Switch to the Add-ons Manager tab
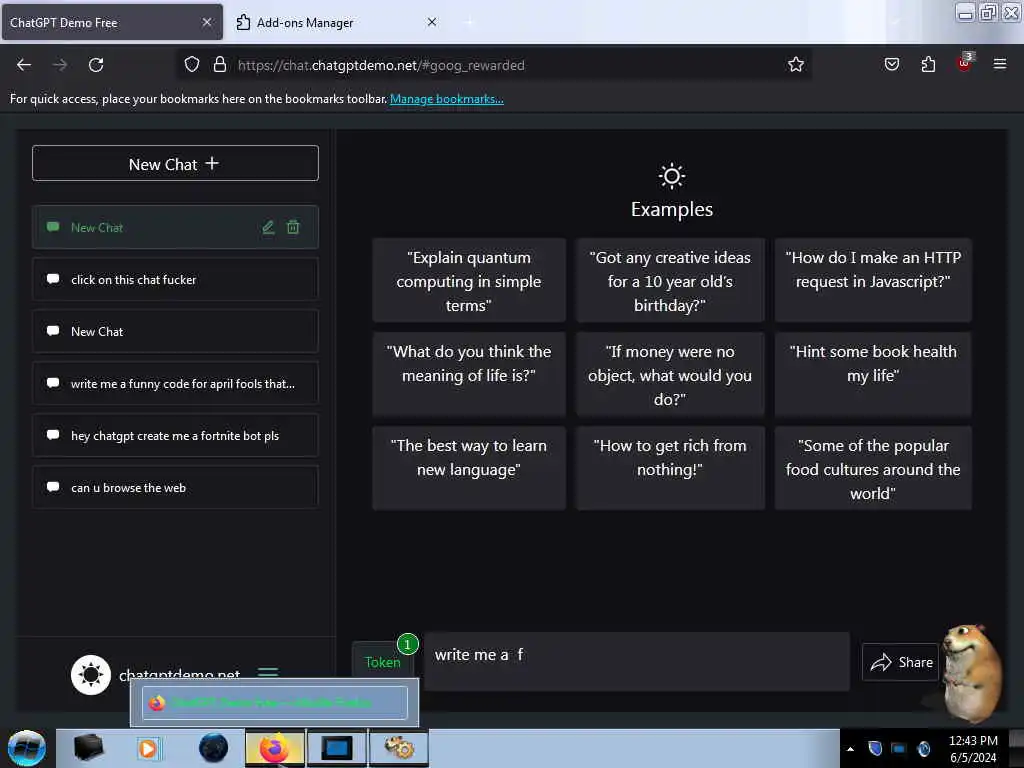The image size is (1024, 768). click(336, 22)
